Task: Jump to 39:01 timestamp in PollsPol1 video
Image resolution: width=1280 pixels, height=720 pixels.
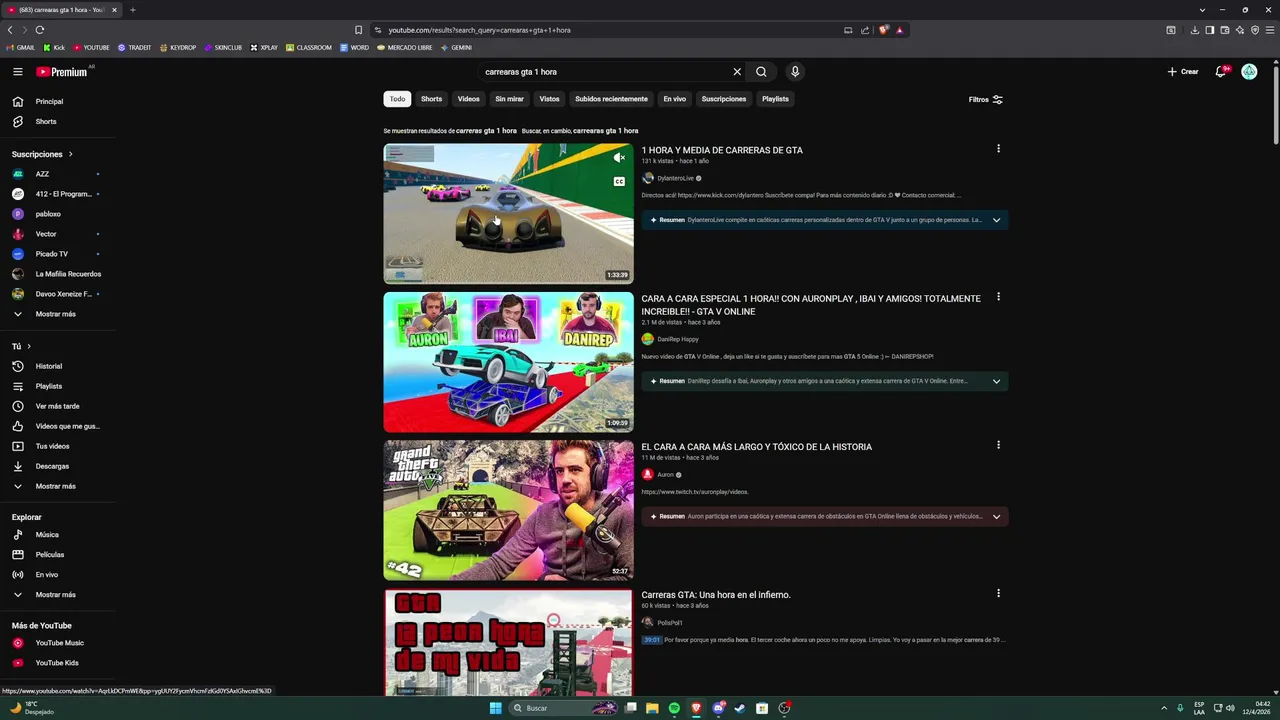Action: pos(652,640)
